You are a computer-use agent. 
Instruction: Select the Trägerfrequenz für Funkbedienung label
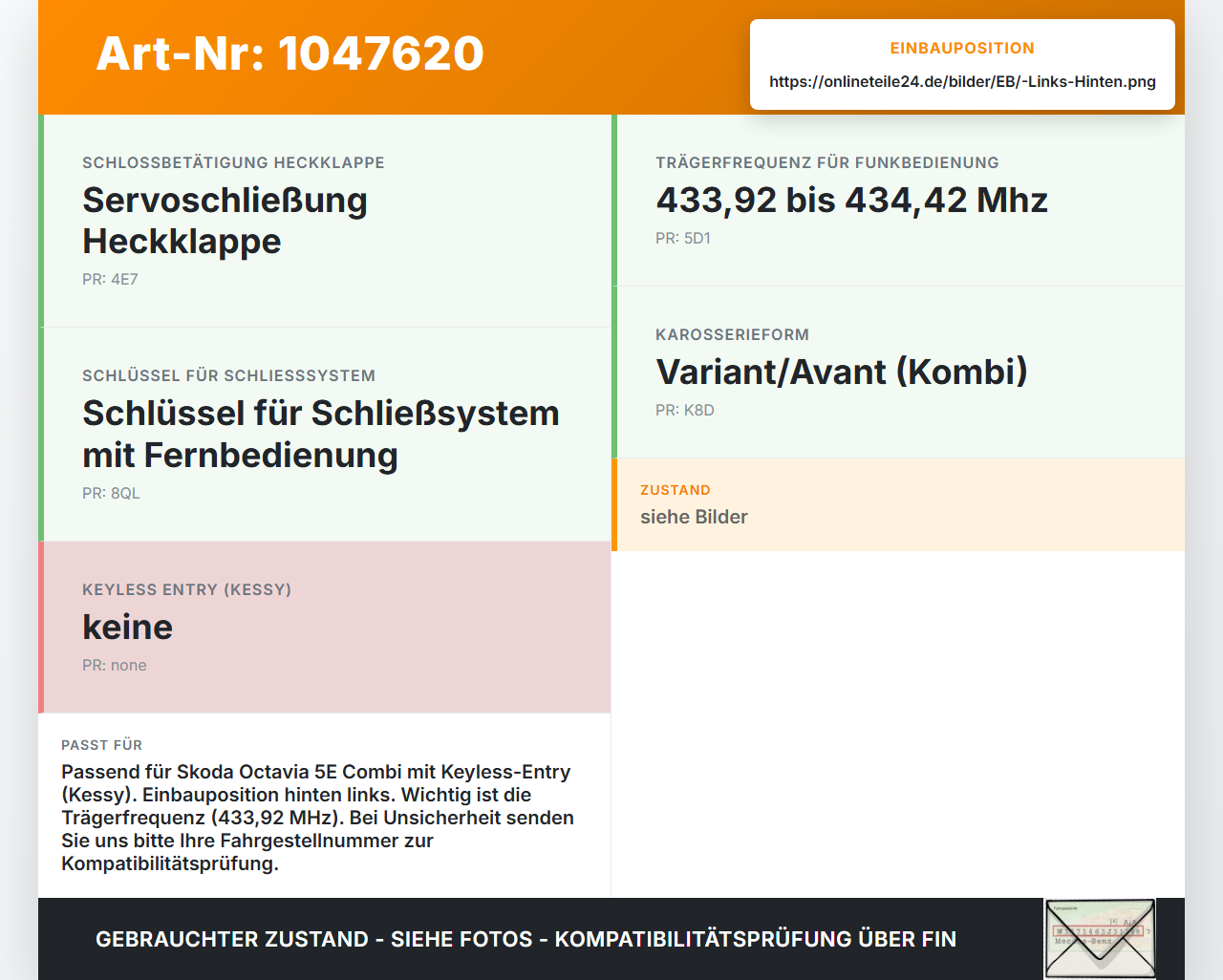click(827, 163)
